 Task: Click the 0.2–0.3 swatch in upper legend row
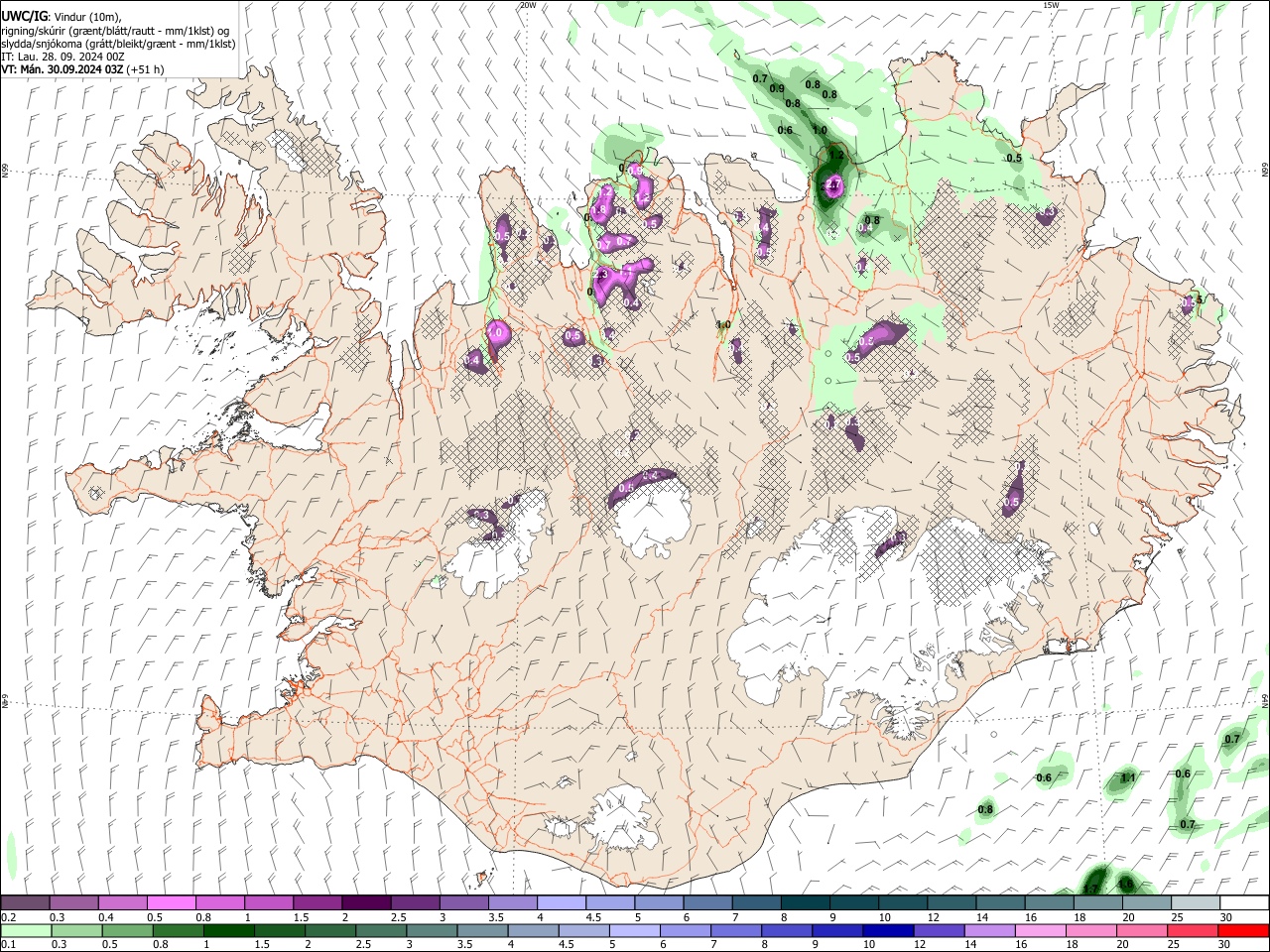25,902
